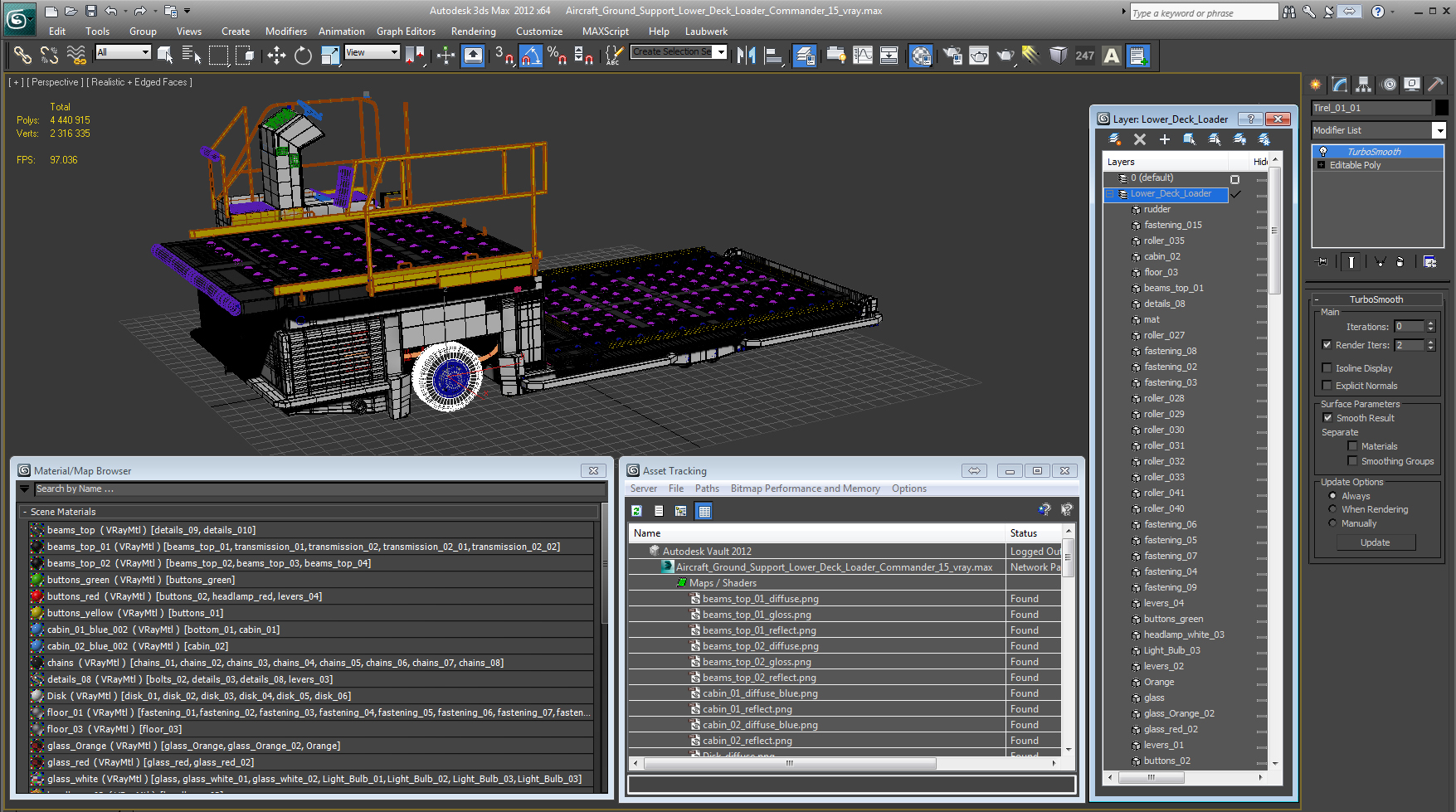Activate the Select and Rotate tool

coord(303,56)
